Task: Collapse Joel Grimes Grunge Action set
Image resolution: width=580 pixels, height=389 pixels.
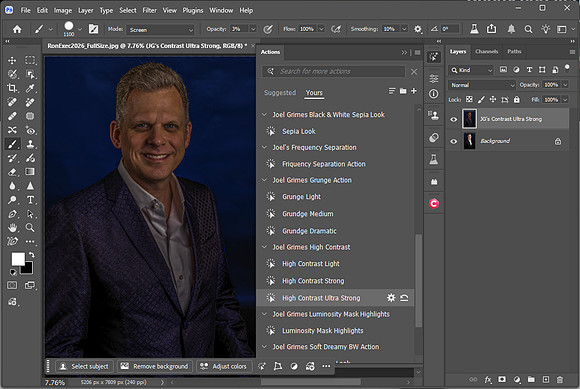Action: (264, 180)
